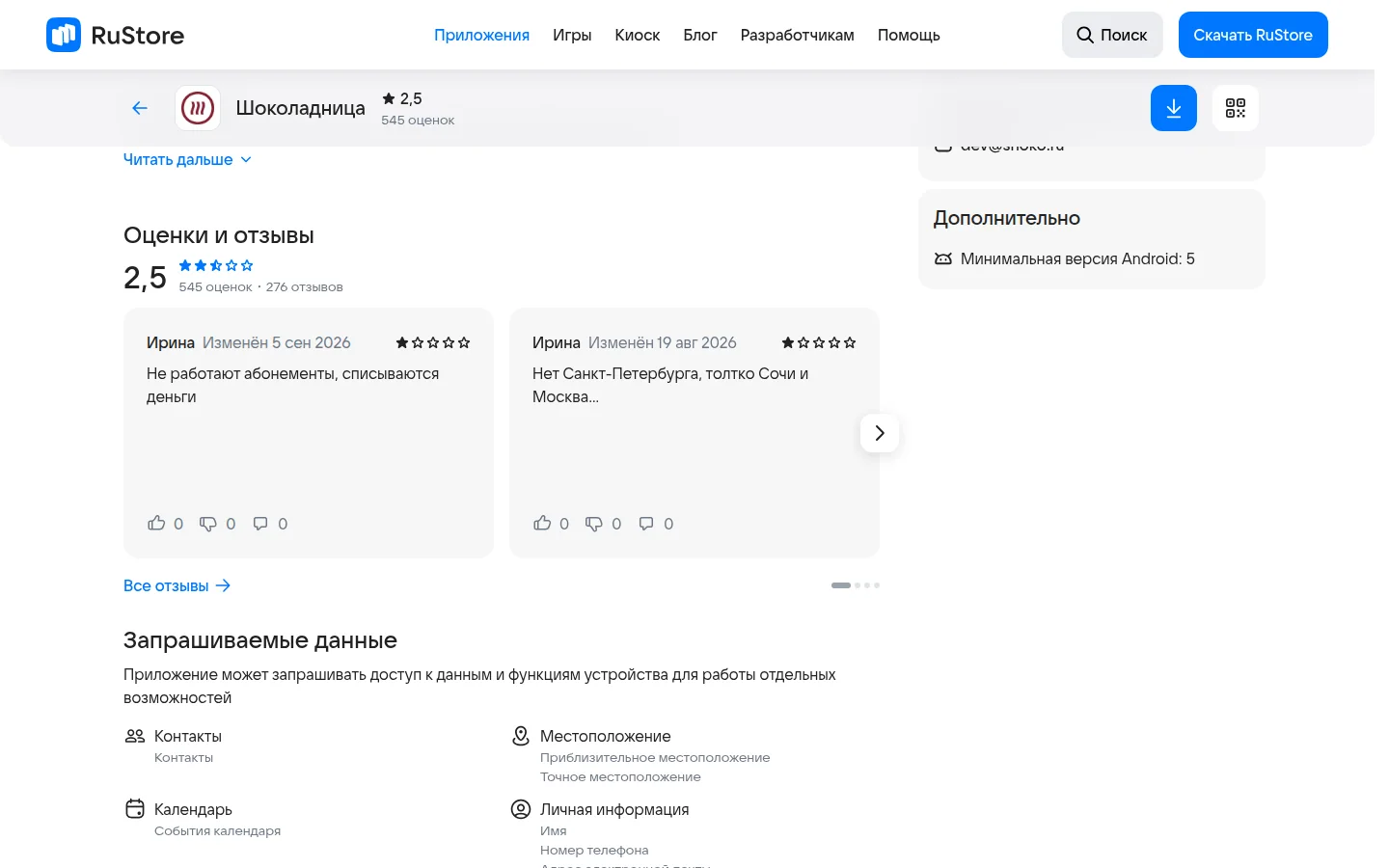1389x868 pixels.
Task: Click the События календаря text
Action: pos(217,831)
